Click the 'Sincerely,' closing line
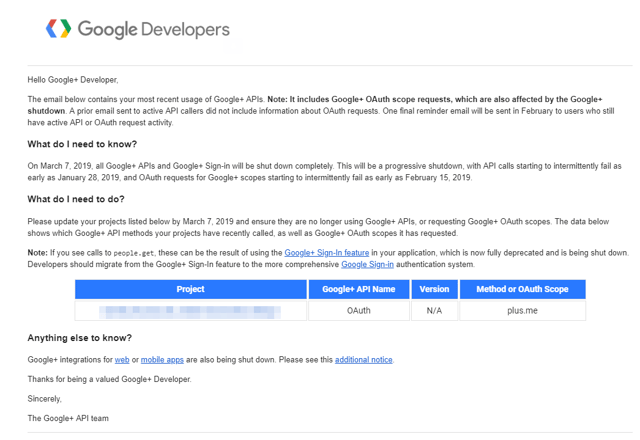Image resolution: width=640 pixels, height=440 pixels. tap(44, 399)
